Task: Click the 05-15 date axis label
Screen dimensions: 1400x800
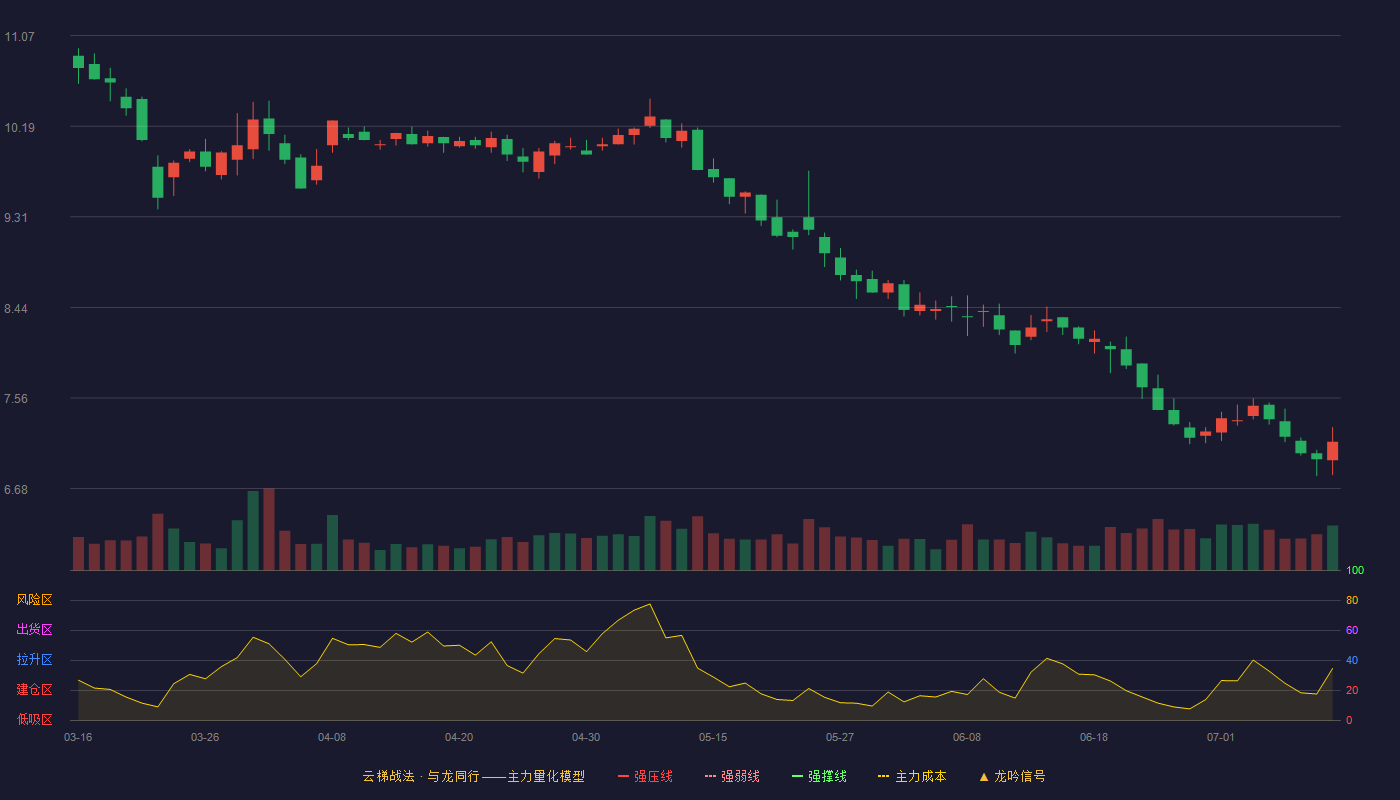Action: point(713,737)
